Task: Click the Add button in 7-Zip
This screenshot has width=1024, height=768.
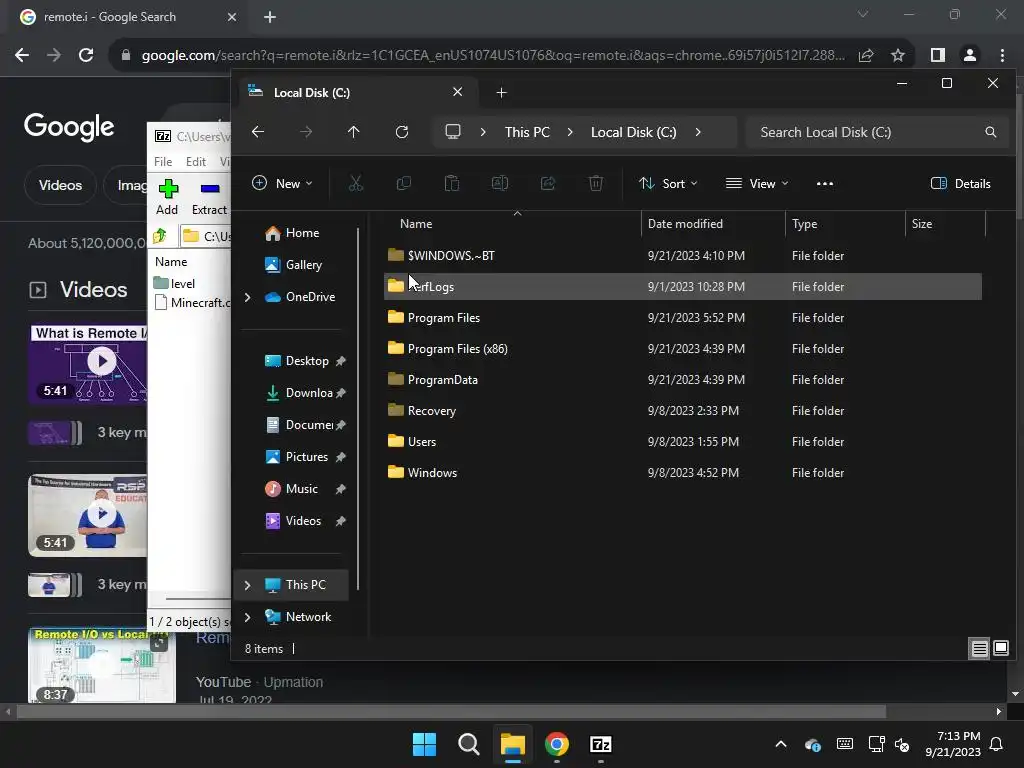Action: pyautogui.click(x=168, y=197)
